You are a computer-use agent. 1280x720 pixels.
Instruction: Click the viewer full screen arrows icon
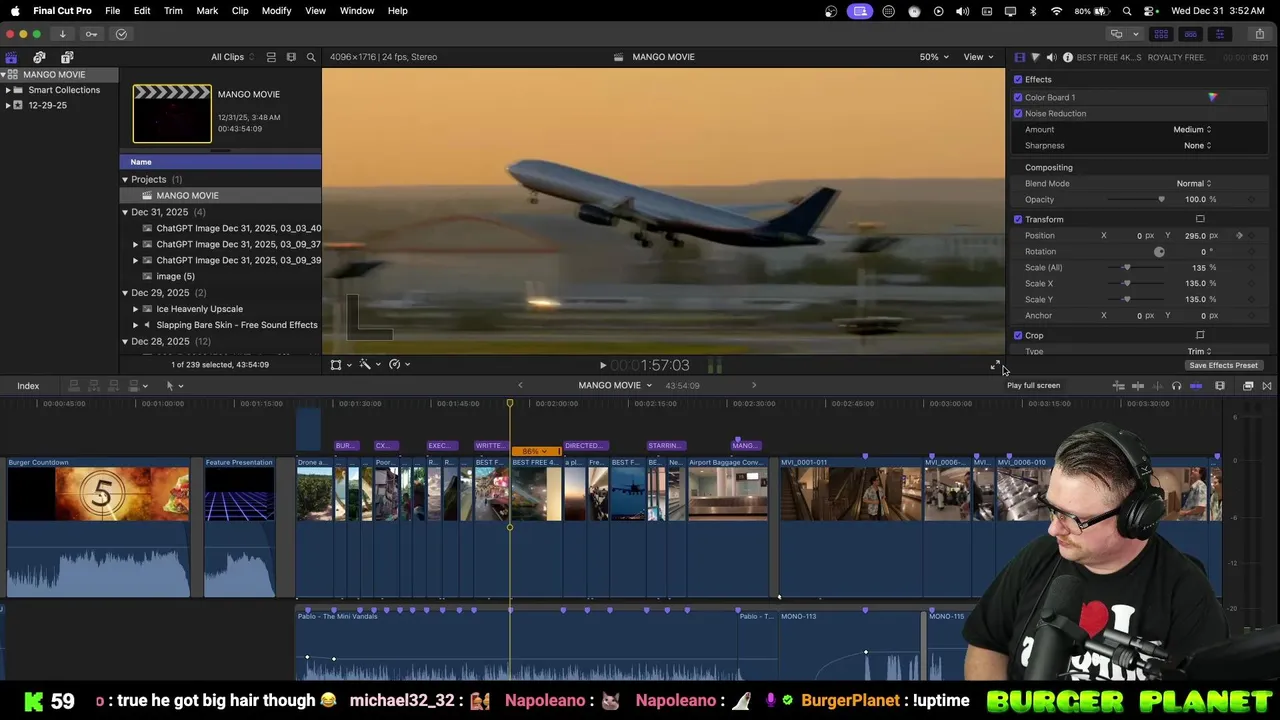[995, 365]
